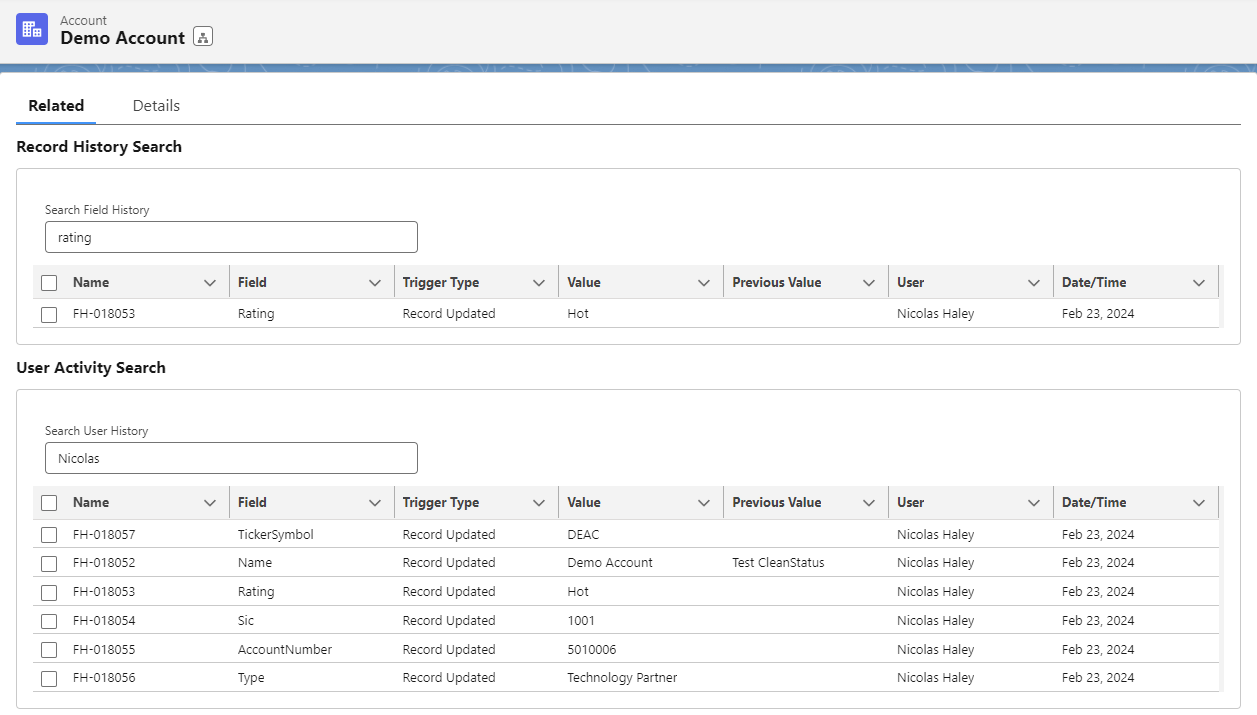Click the Search User History input

click(x=231, y=458)
